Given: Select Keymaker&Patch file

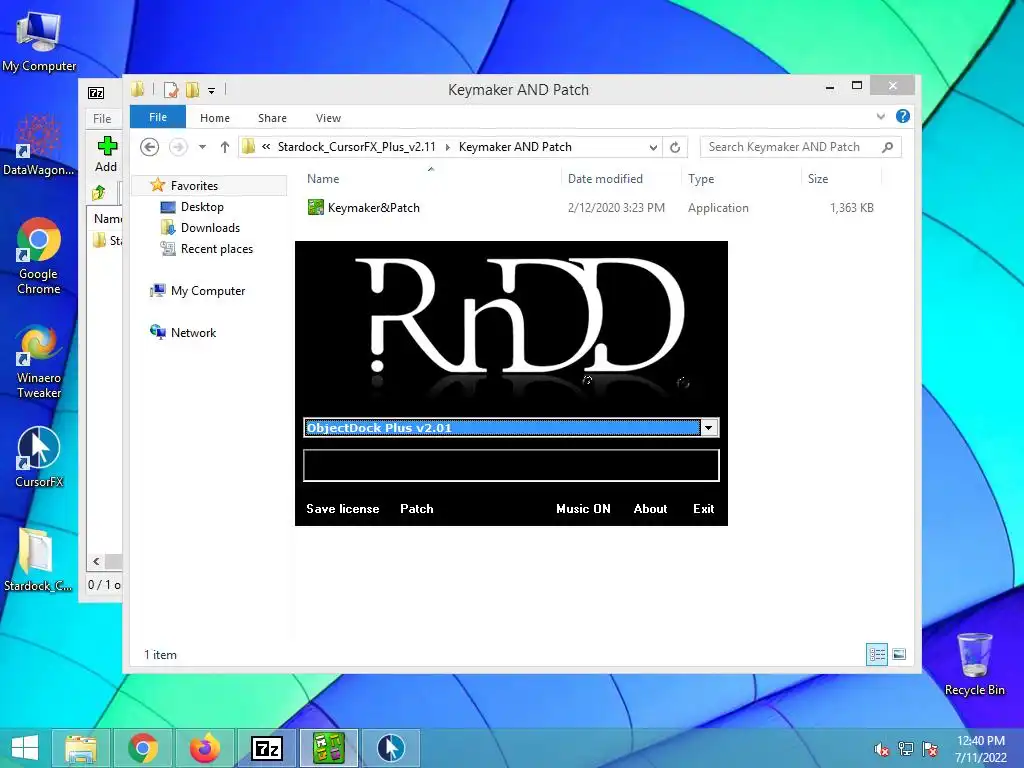Looking at the screenshot, I should coord(374,208).
